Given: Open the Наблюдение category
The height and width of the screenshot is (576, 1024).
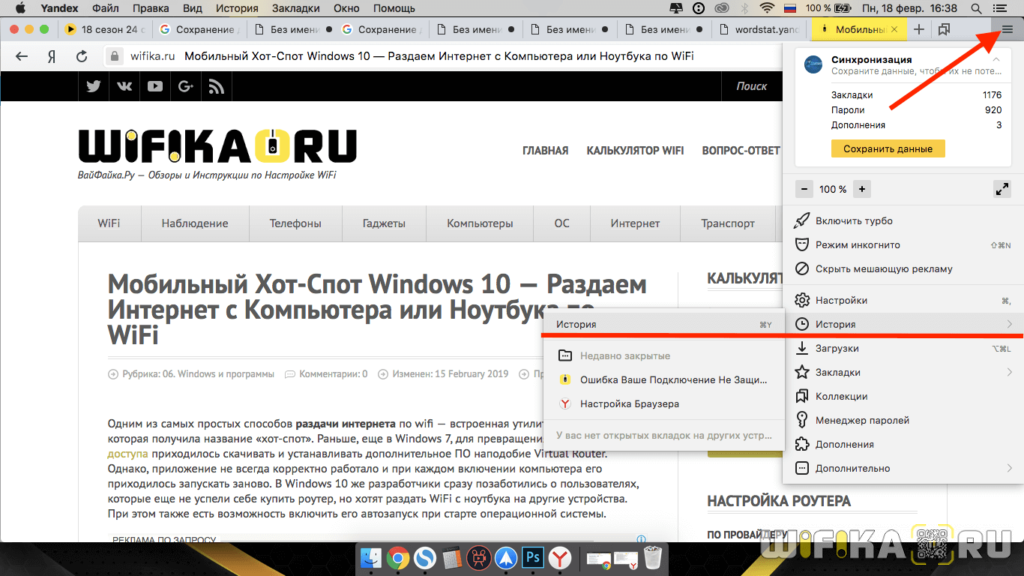Looking at the screenshot, I should coord(195,223).
